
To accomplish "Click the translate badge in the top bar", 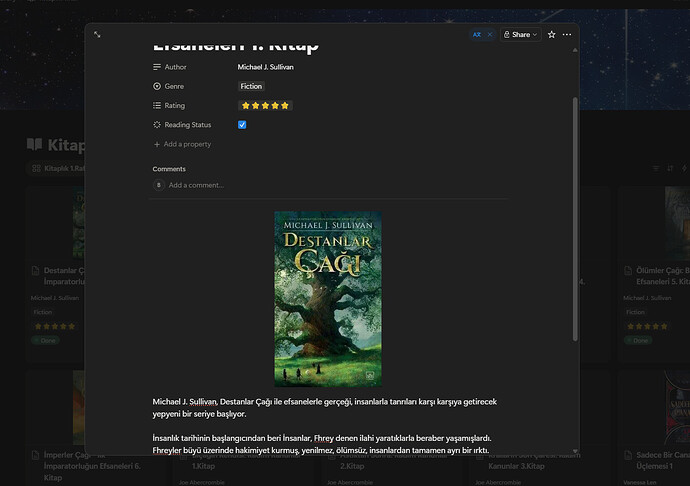I will [x=477, y=34].
